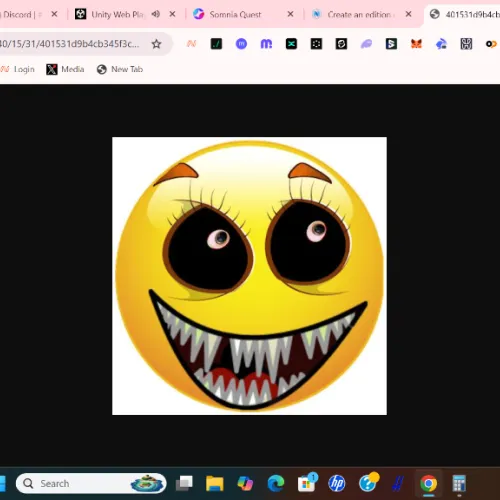Click the scary smiley emoji image
Viewport: 500px width, 500px height.
tap(249, 276)
